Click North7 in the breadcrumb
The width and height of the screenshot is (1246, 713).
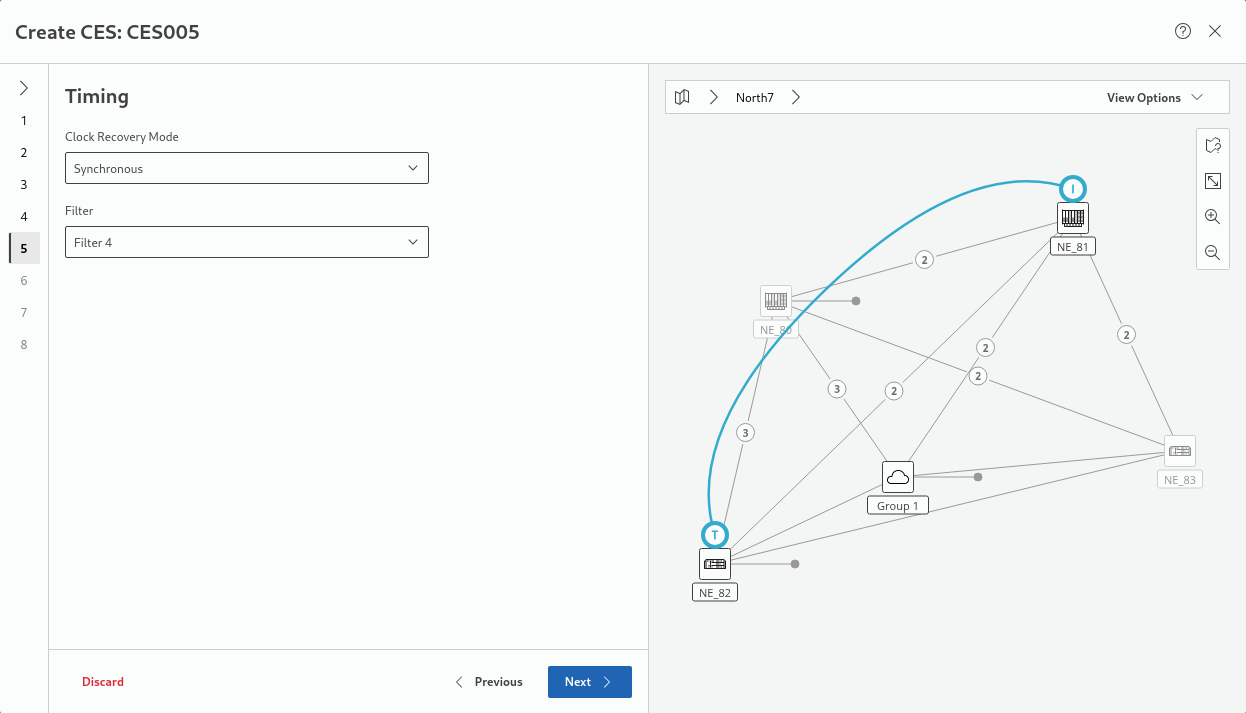click(x=755, y=98)
